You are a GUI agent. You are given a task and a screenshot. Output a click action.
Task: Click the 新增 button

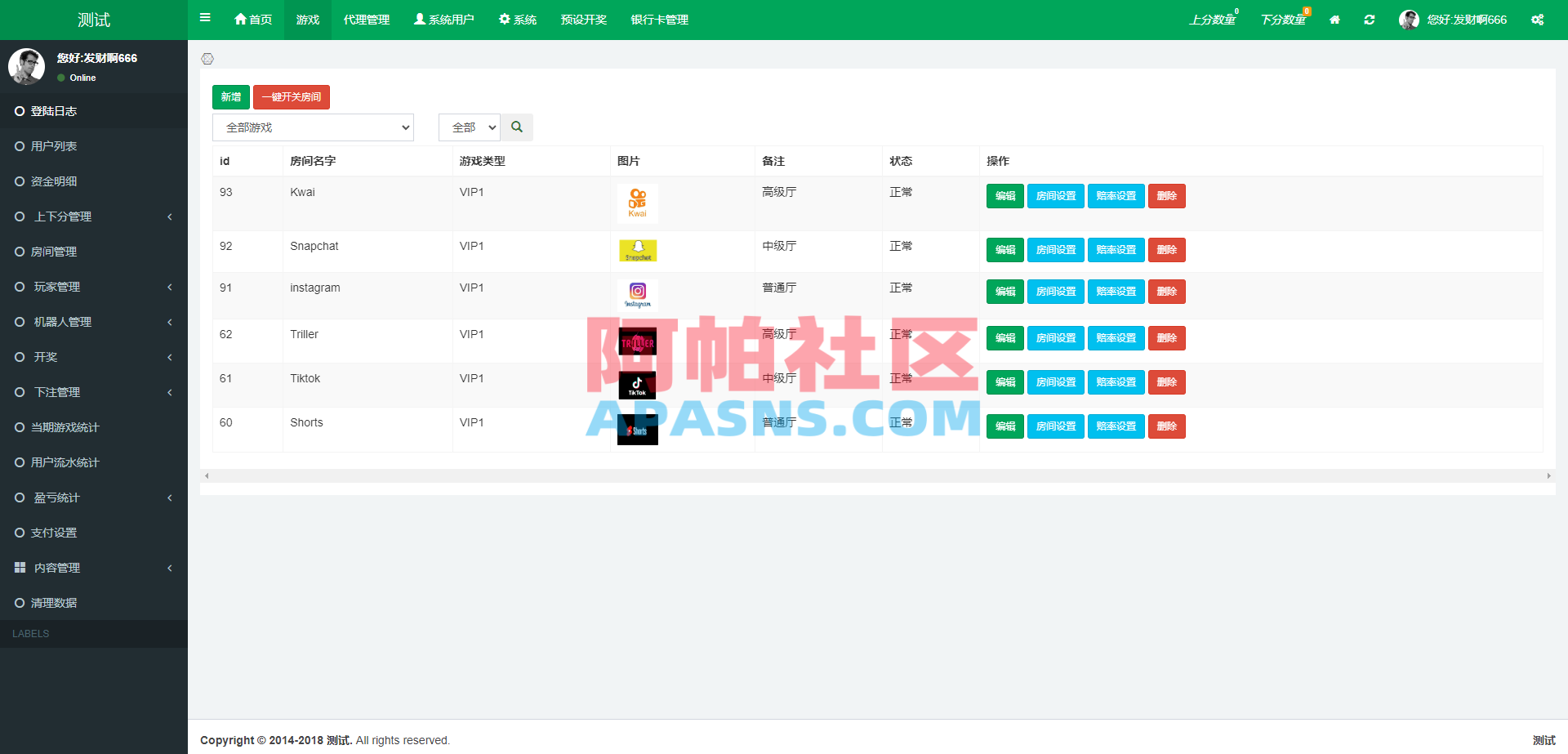tap(230, 96)
